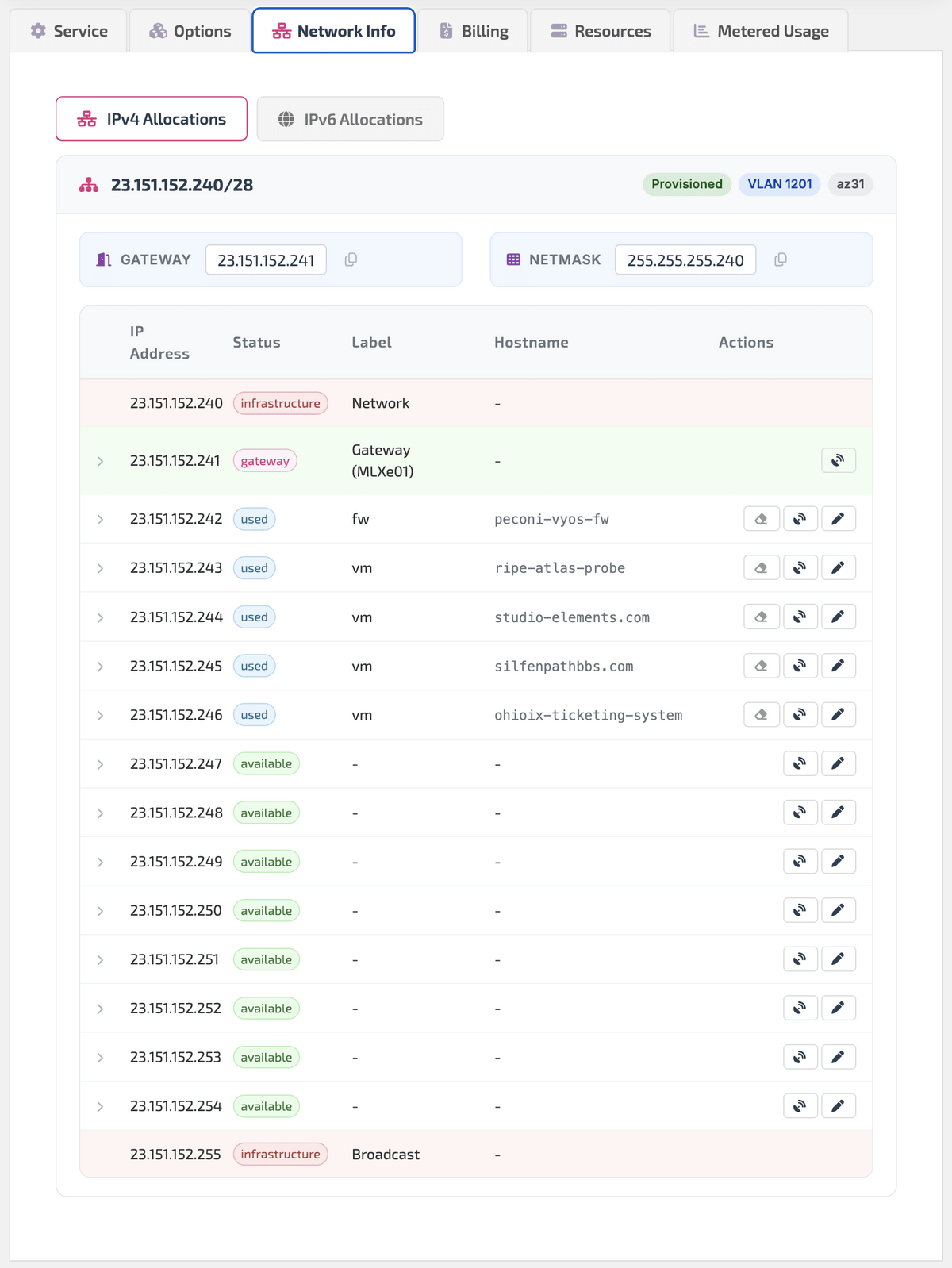Viewport: 952px width, 1268px height.
Task: Expand the 23.151.152.248 row
Action: coord(100,813)
